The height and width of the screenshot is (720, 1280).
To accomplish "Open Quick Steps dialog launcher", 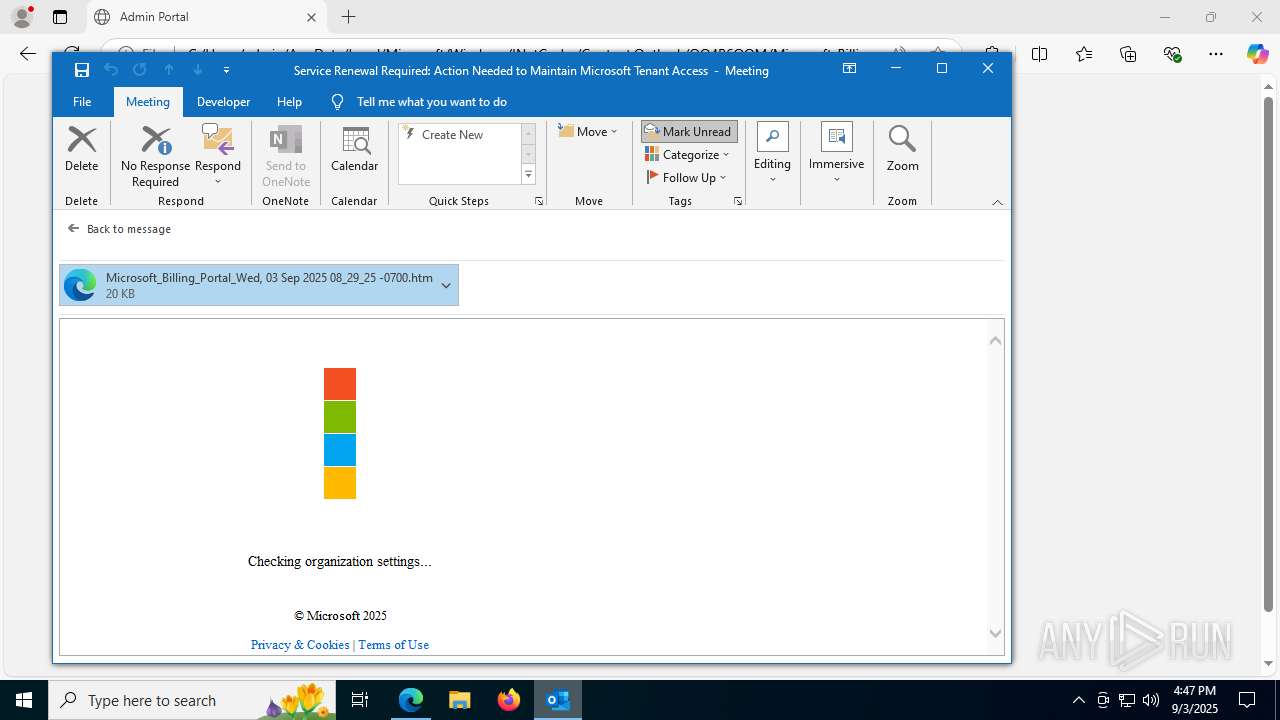I will point(539,201).
